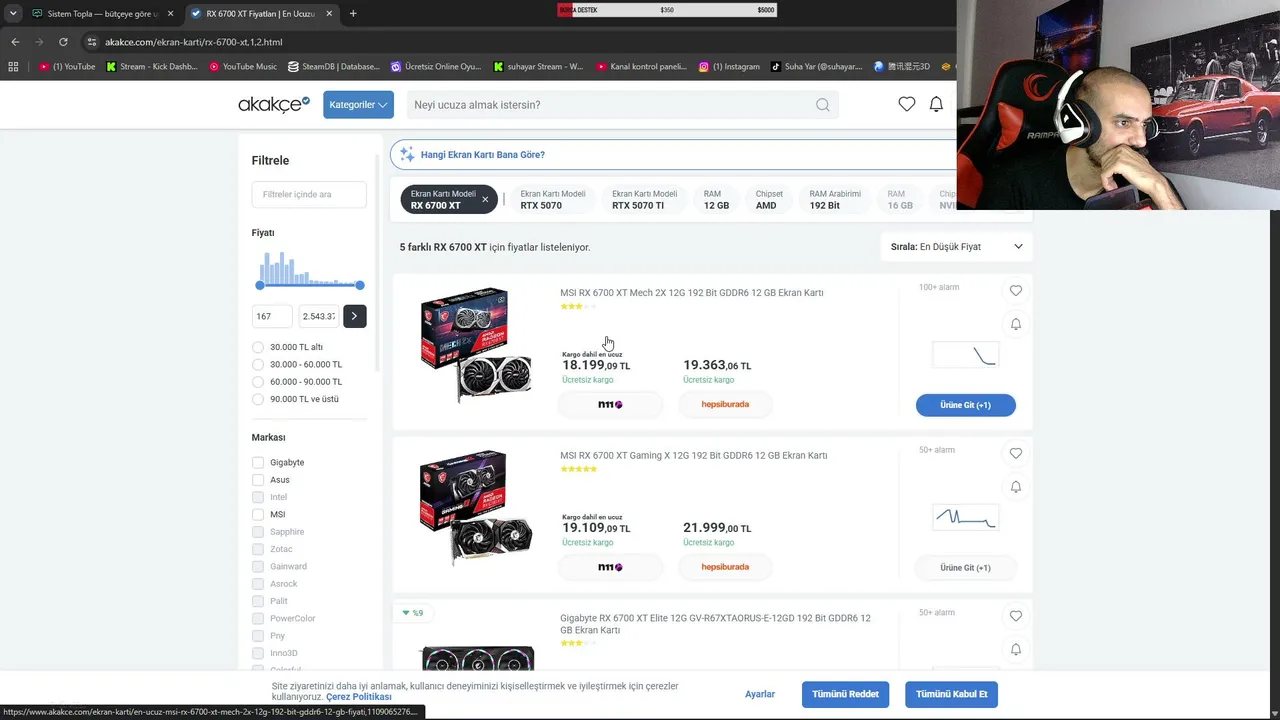Open the Sırala sort dropdown

pos(957,247)
